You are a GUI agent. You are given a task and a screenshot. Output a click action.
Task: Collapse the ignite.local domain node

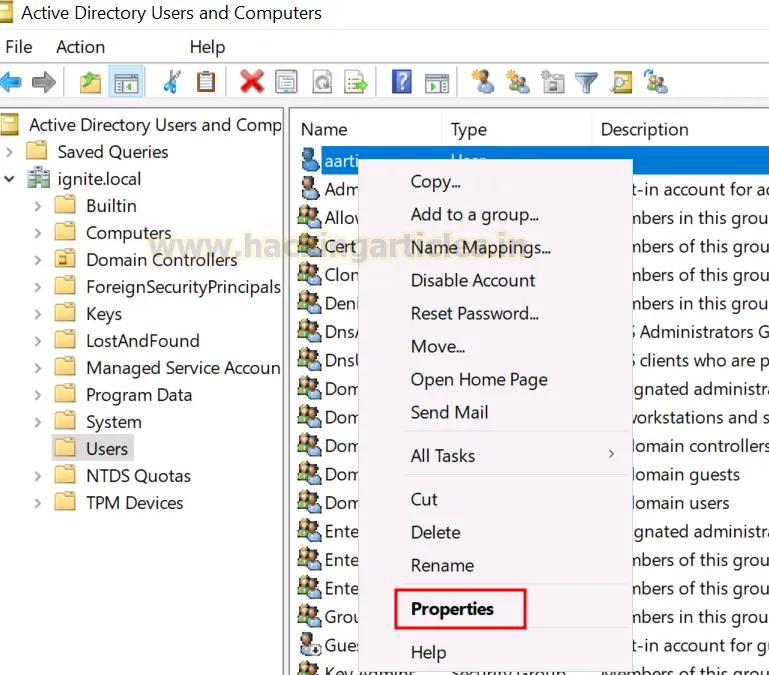point(10,179)
